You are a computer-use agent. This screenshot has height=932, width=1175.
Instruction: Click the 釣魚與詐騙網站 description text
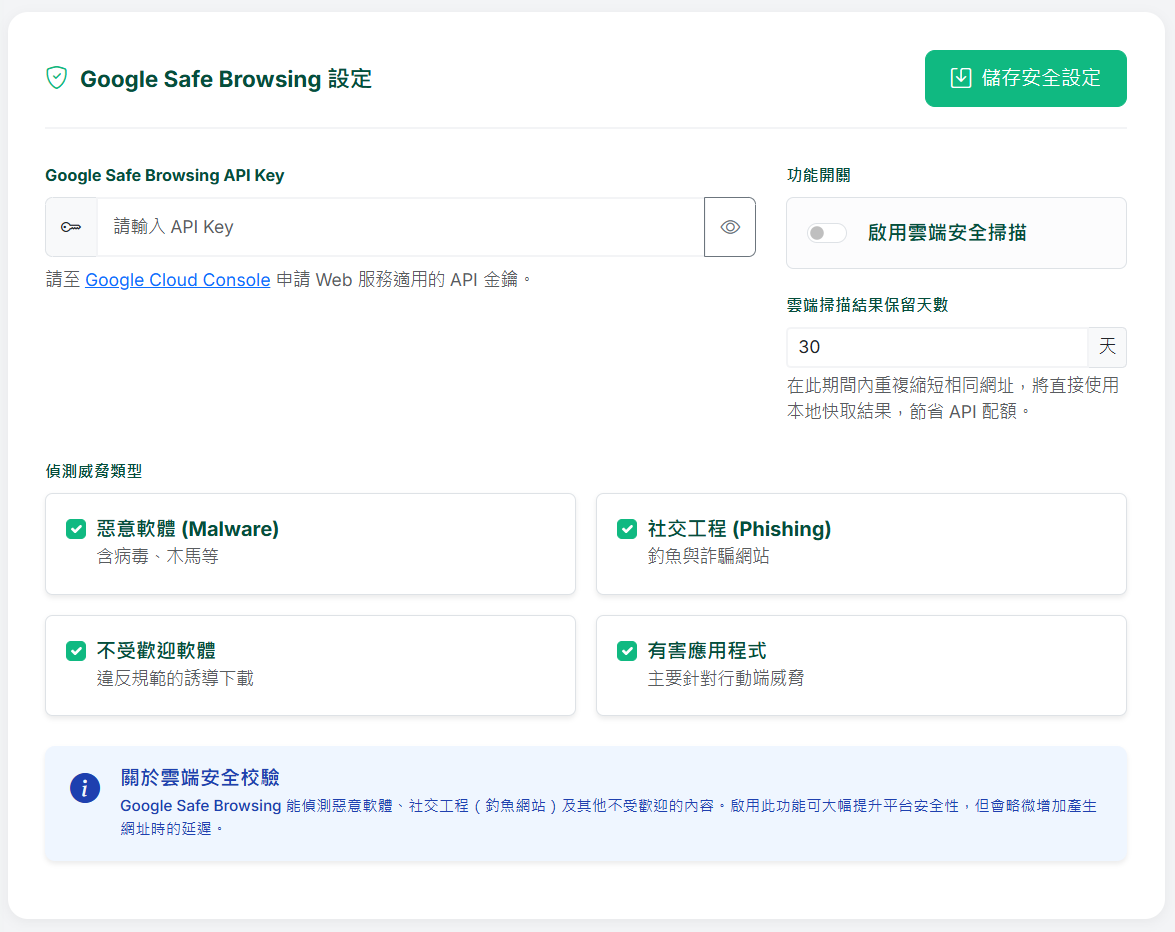click(708, 556)
